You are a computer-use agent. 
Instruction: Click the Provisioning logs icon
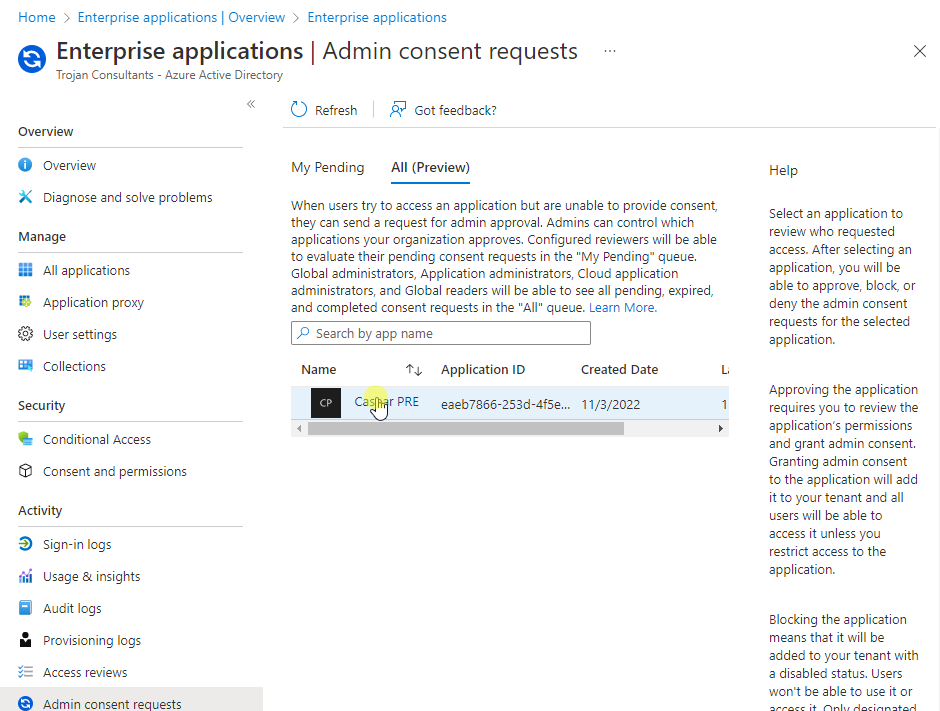pyautogui.click(x=25, y=640)
